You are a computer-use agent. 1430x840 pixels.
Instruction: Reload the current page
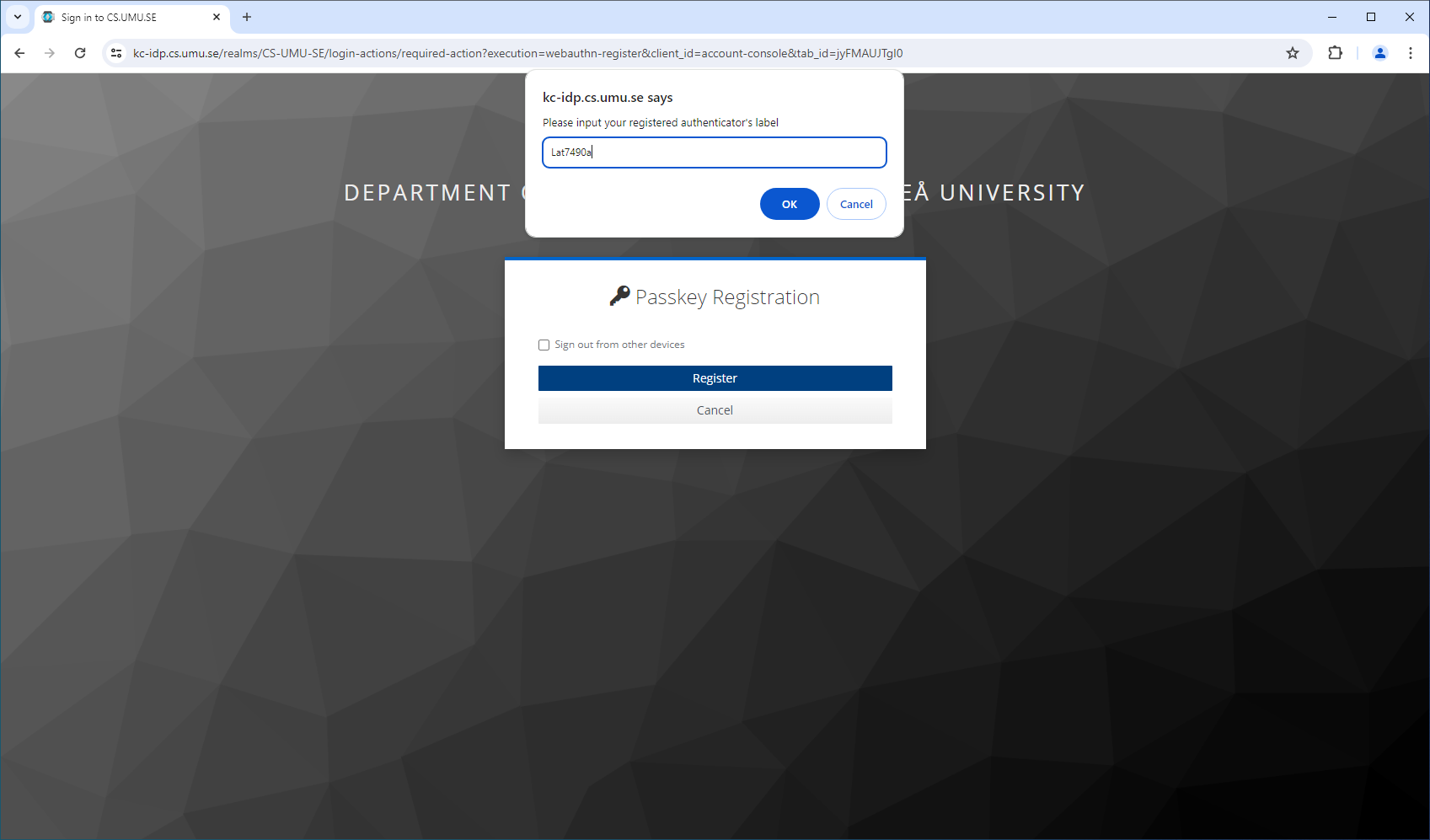pos(80,53)
